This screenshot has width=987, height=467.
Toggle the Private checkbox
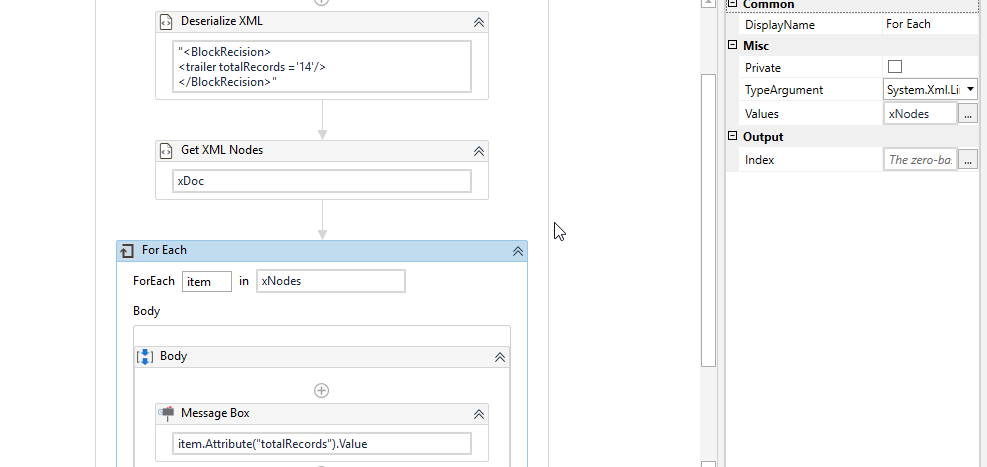[x=894, y=67]
